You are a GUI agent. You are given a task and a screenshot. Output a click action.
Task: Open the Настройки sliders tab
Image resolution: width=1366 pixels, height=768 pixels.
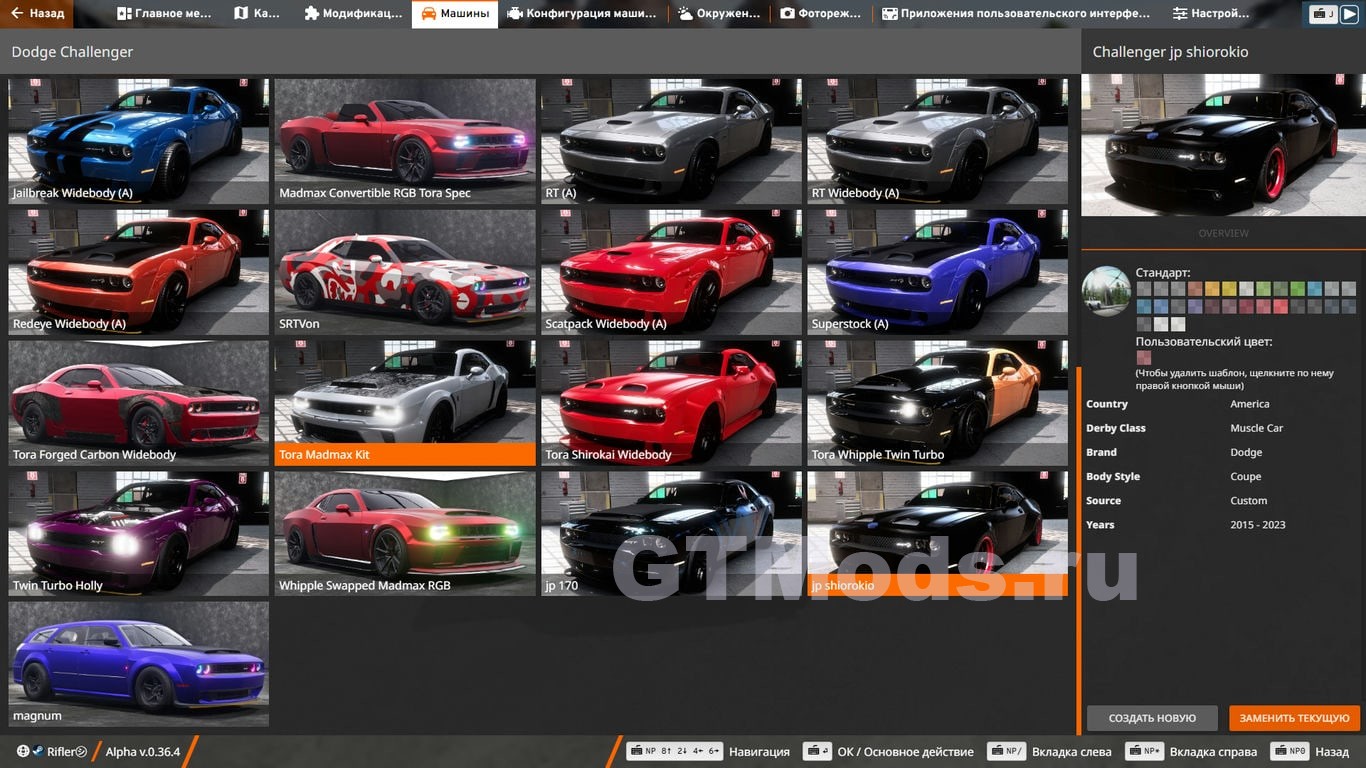pyautogui.click(x=1211, y=14)
